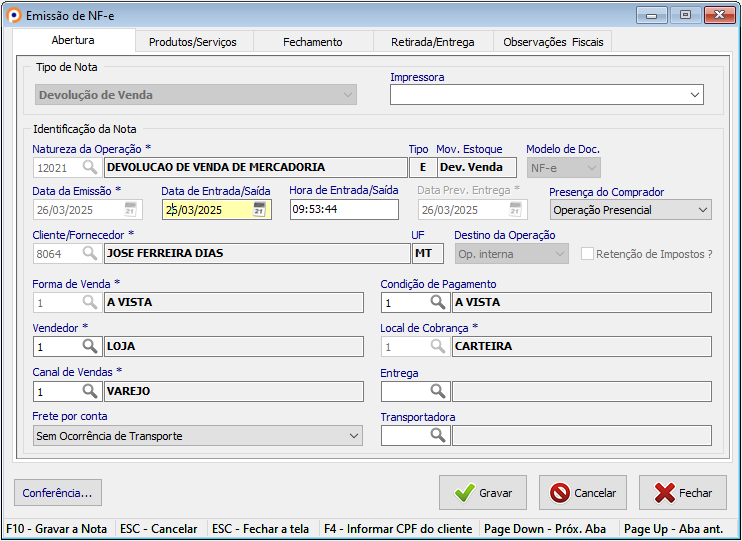742x541 pixels.
Task: Open calendar for Data de Entrada/Saída
Action: (x=259, y=210)
